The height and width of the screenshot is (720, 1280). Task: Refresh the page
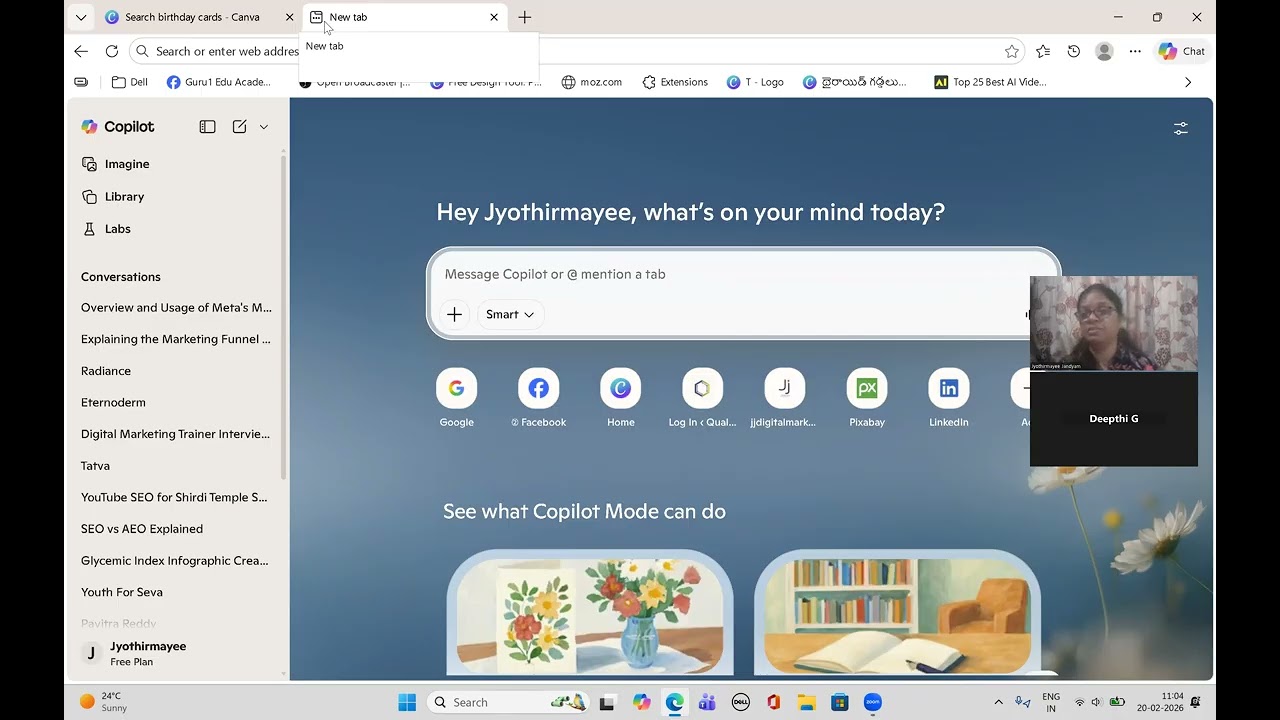[x=112, y=51]
